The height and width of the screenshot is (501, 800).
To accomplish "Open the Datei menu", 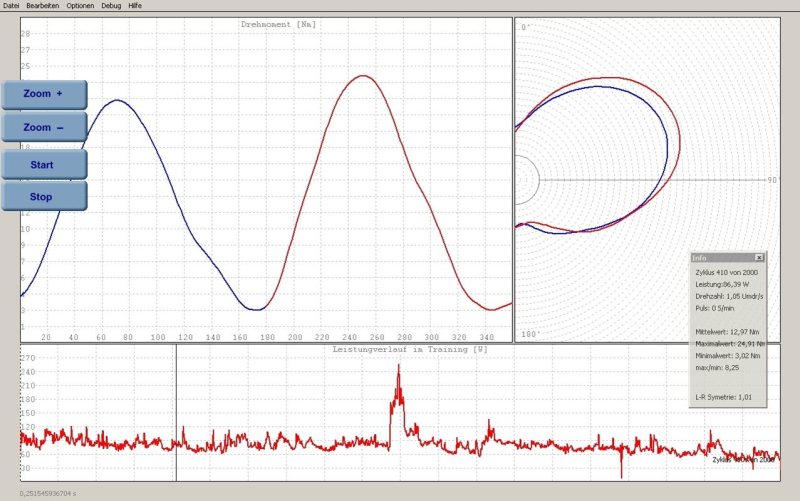I will point(11,5).
